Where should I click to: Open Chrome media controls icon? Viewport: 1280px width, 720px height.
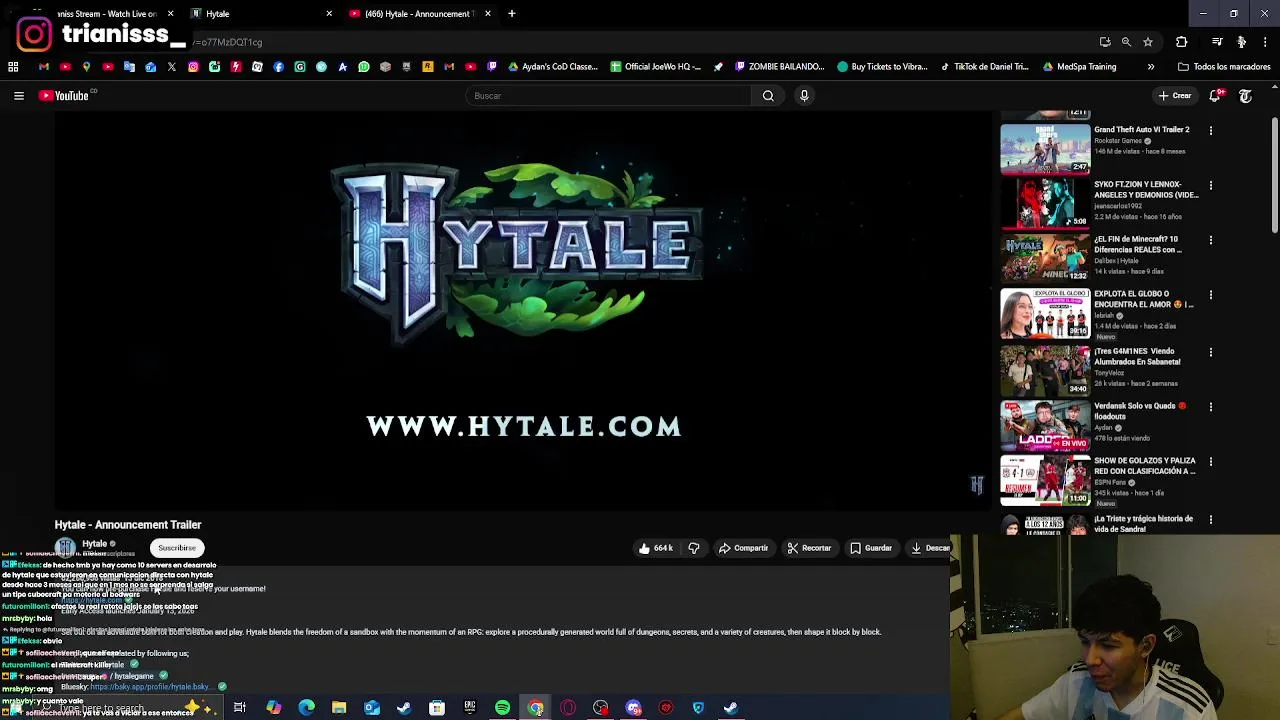point(1217,42)
